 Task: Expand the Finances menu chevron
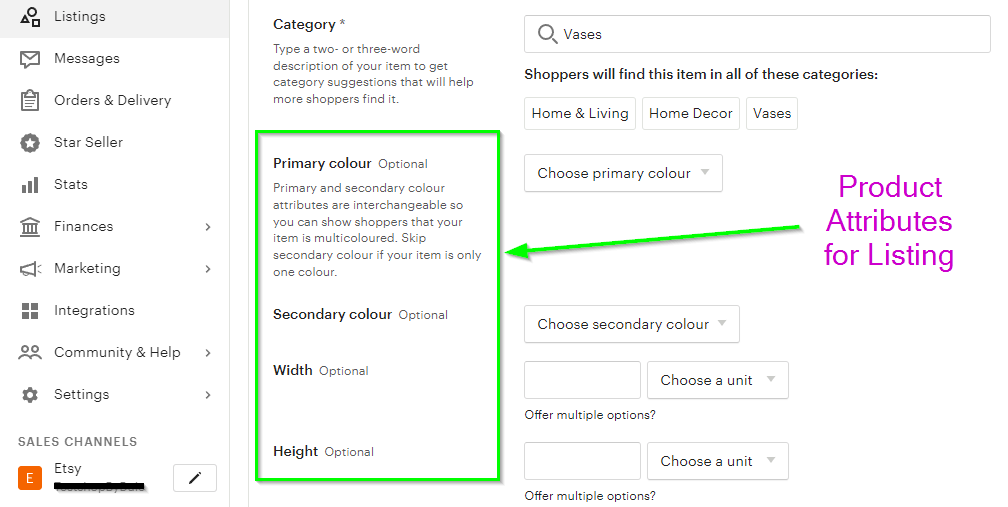(x=208, y=227)
